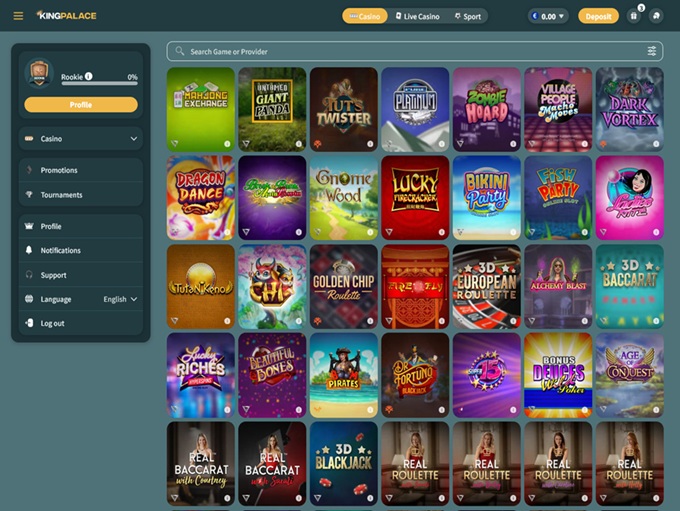The width and height of the screenshot is (680, 511).
Task: Click the yellow Profile button
Action: point(81,105)
